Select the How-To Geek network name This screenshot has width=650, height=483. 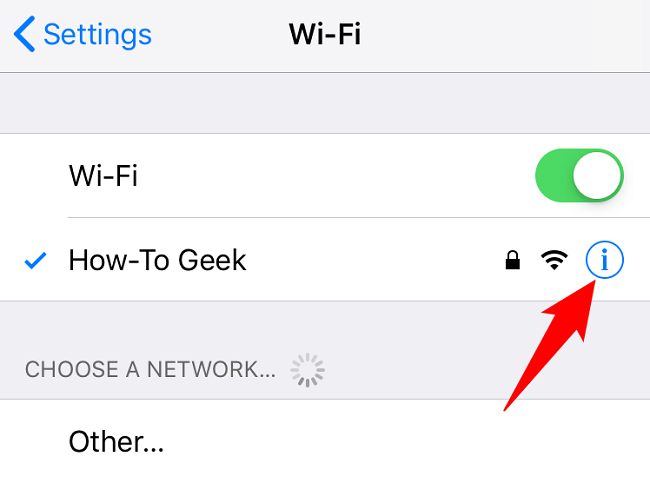click(x=157, y=260)
